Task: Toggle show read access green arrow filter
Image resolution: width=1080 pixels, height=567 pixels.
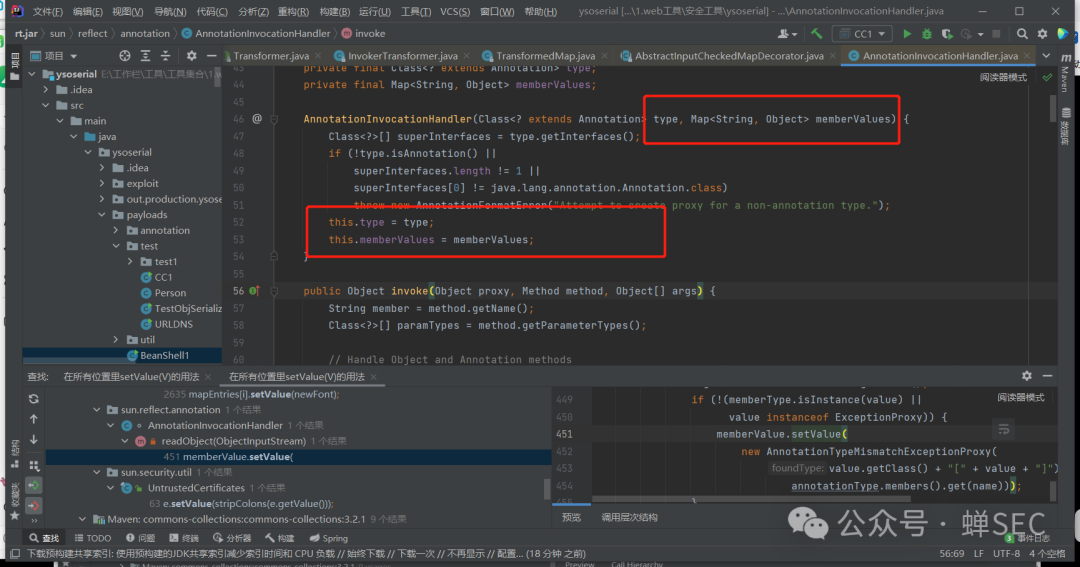Action: 34,486
